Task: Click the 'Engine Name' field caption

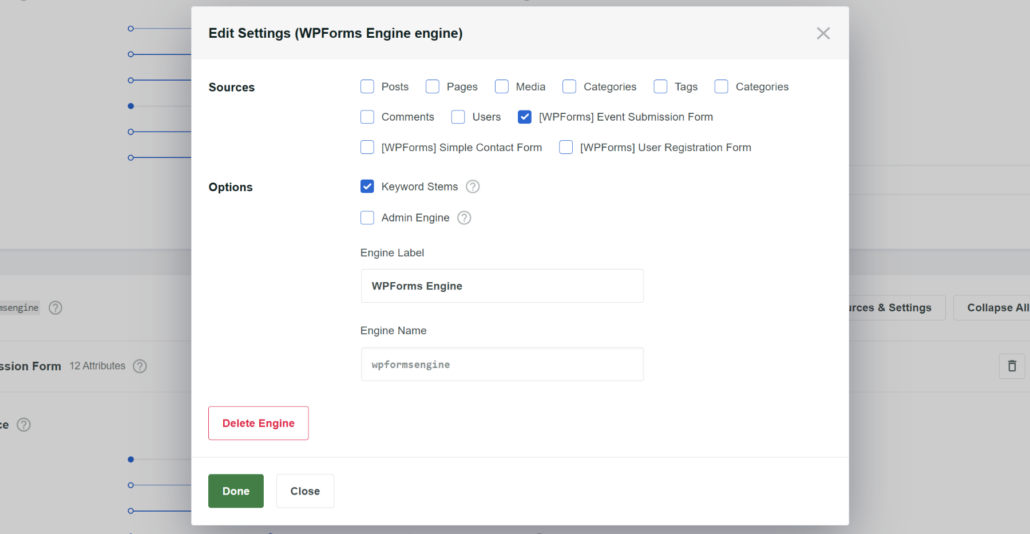Action: (393, 330)
